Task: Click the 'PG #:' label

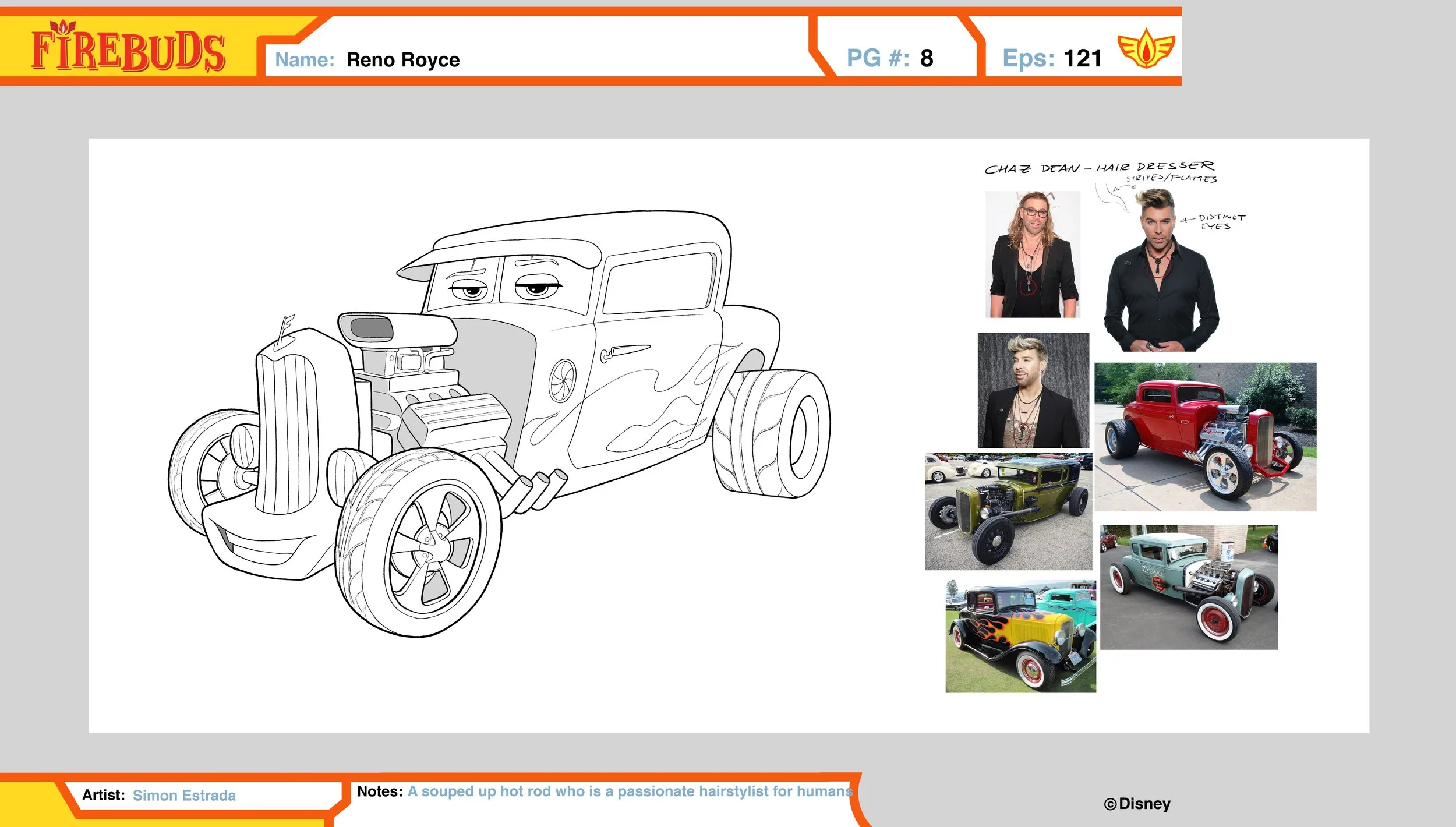Action: 878,58
